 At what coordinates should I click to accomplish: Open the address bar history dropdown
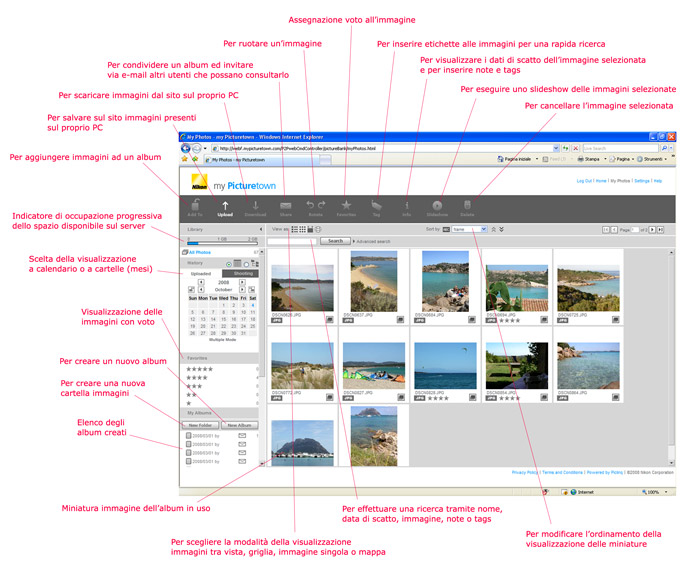[556, 148]
